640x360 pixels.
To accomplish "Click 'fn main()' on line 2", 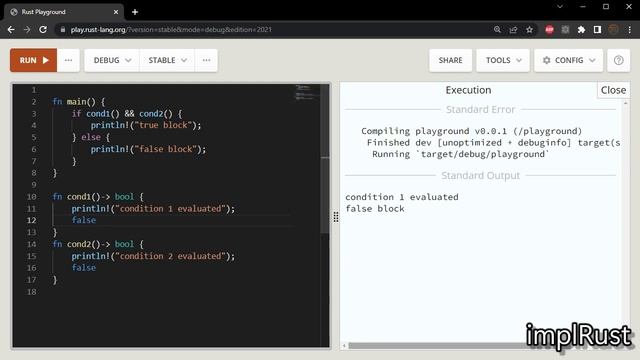I will point(78,102).
